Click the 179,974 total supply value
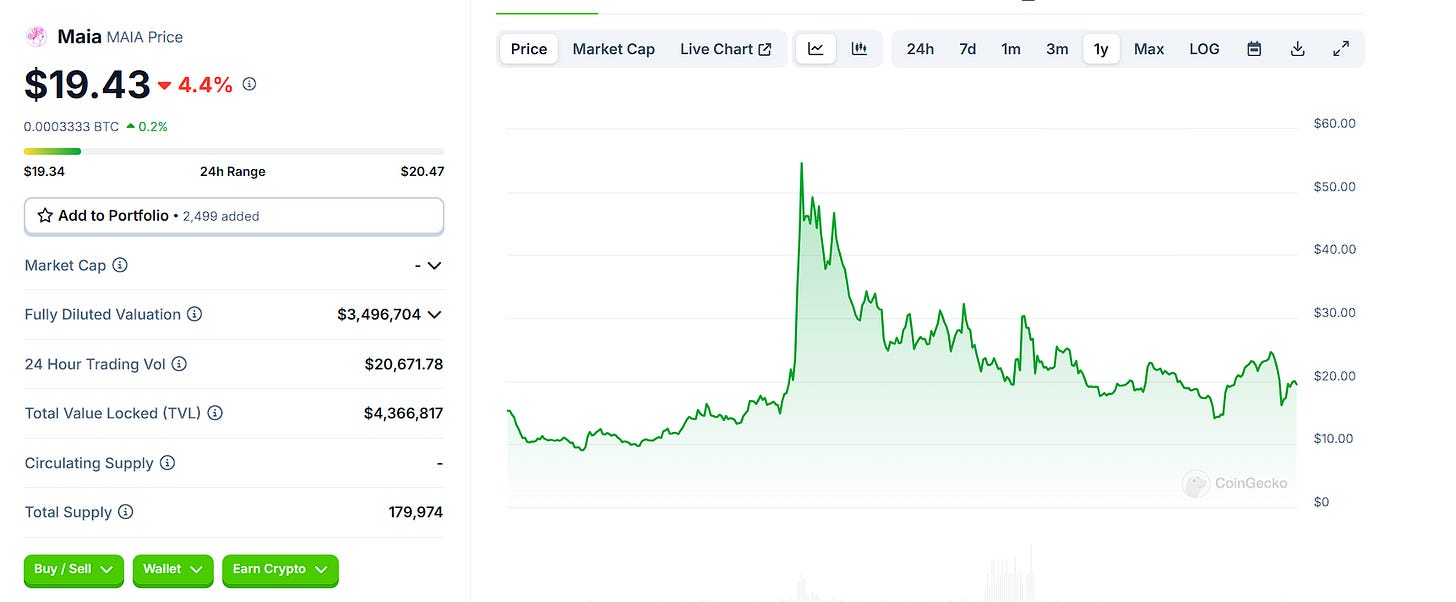 [x=416, y=512]
